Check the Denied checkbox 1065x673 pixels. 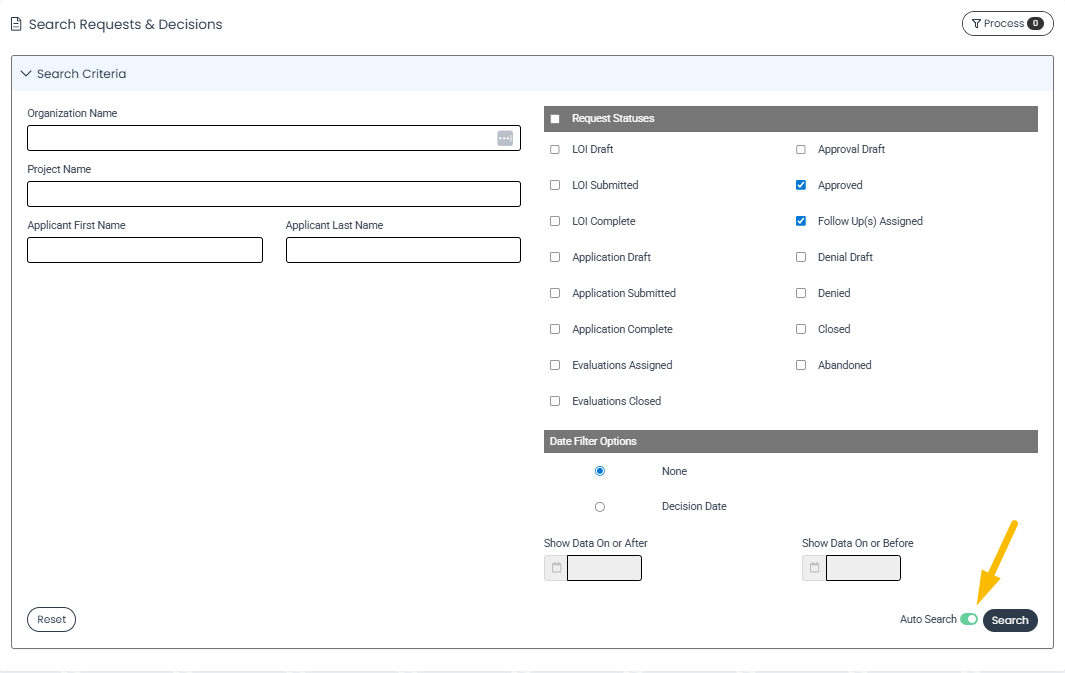[x=801, y=293]
